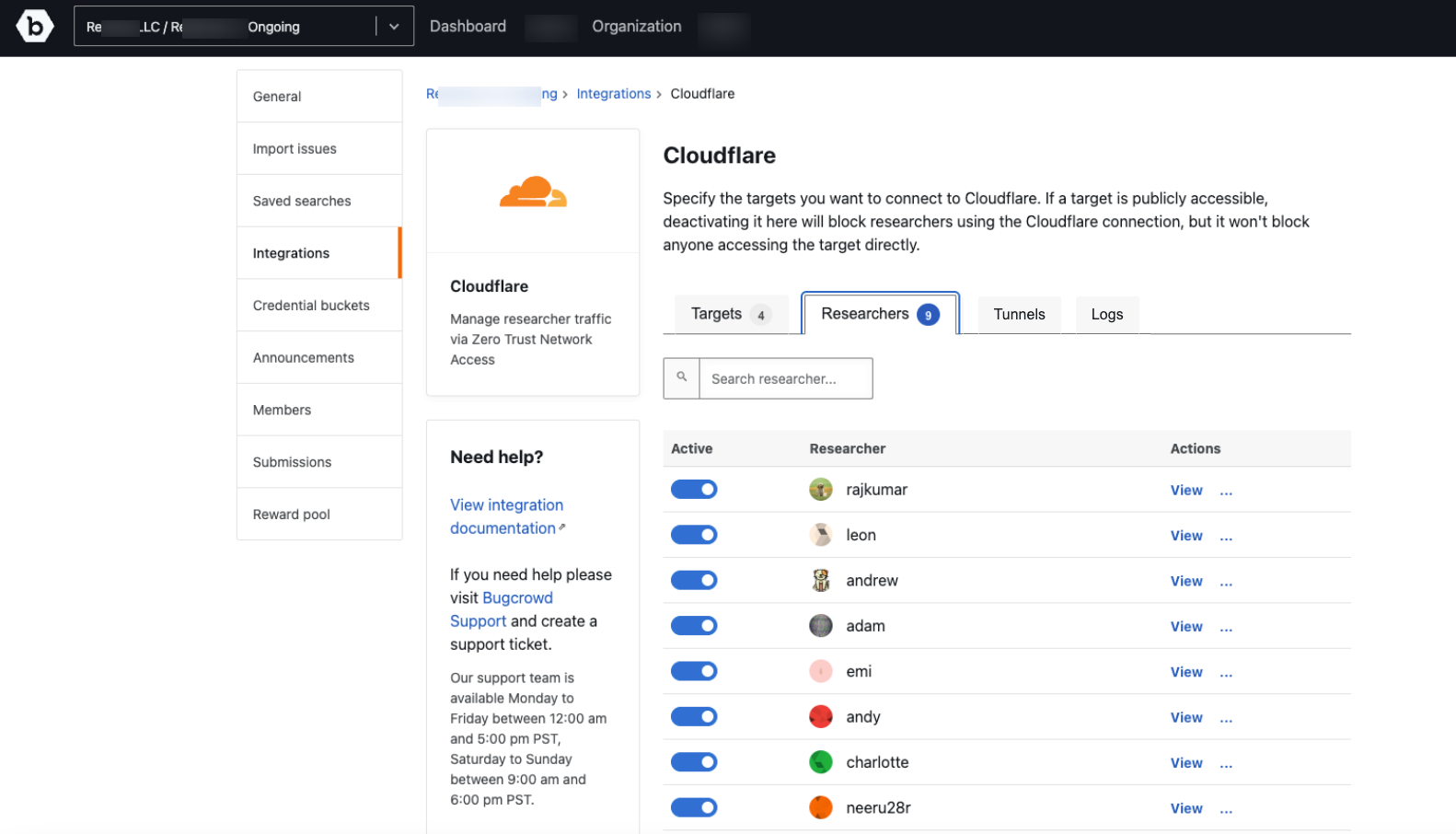Click the Cloudflare cloud logo
This screenshot has height=834, width=1456.
pos(533,191)
